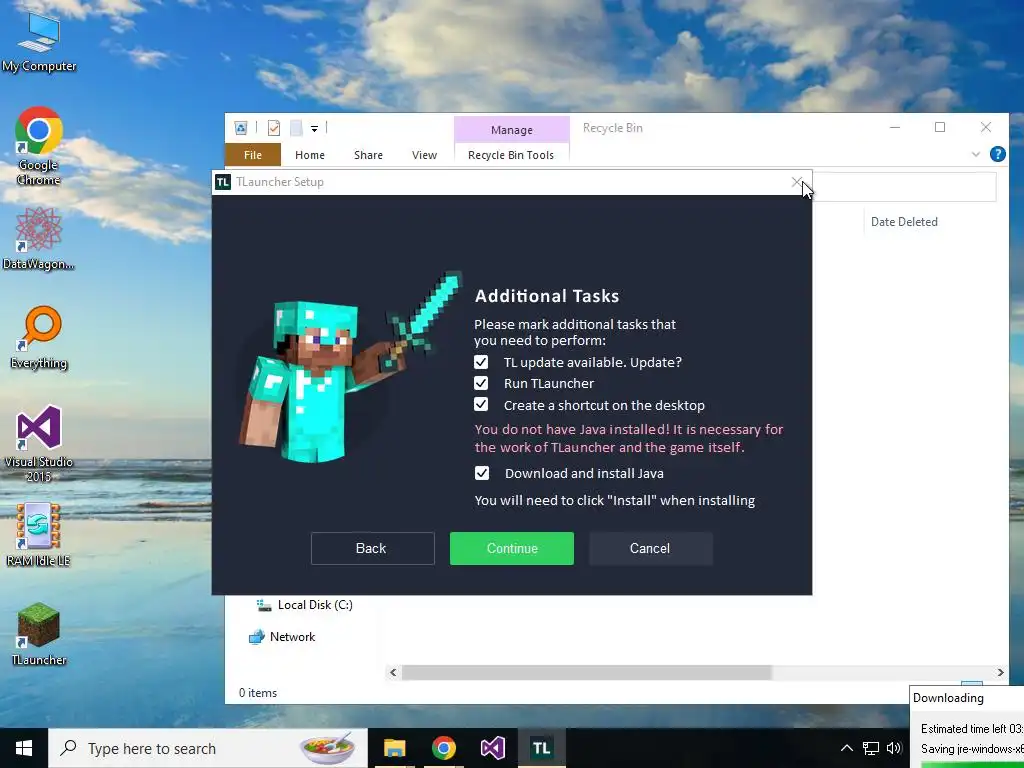Sort by the Date Deleted column
The image size is (1024, 768).
pyautogui.click(x=904, y=222)
